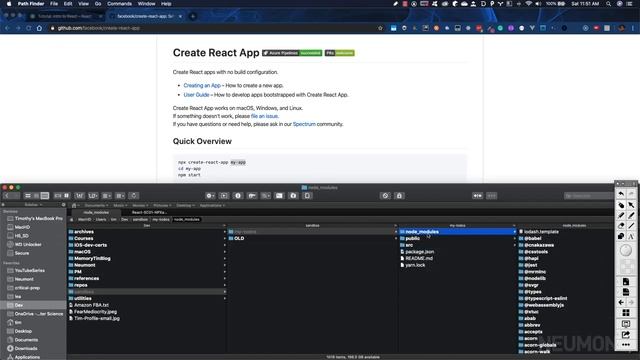Select YouTubeSeries in sidebar favorites
The height and width of the screenshot is (360, 640).
click(x=30, y=271)
